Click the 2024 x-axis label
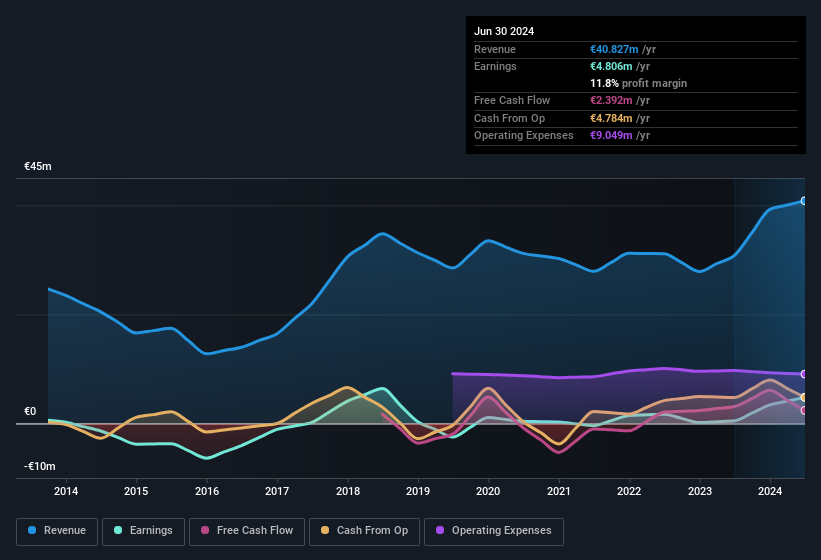This screenshot has width=821, height=560. coord(770,491)
